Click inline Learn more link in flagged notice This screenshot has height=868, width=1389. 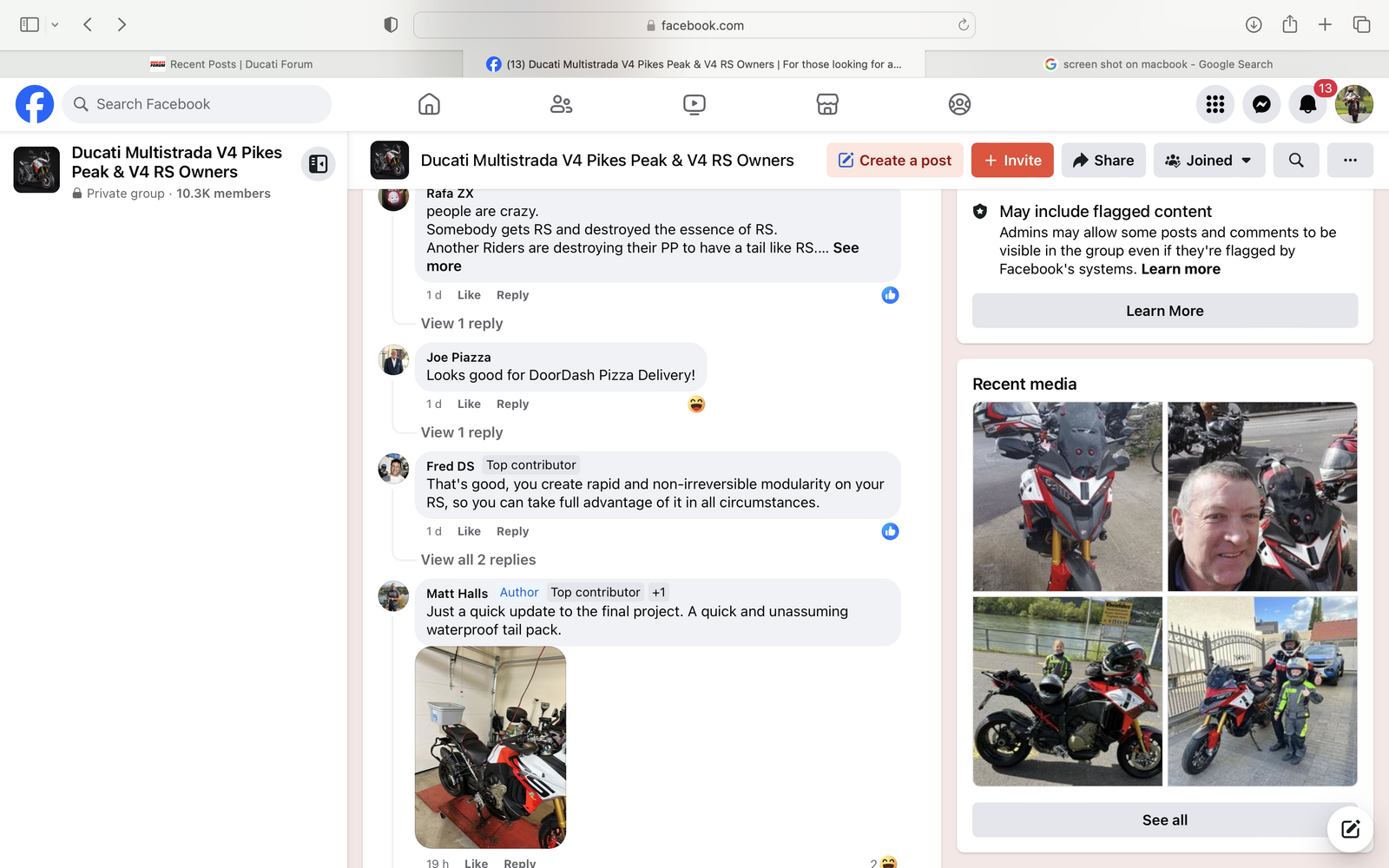pyautogui.click(x=1181, y=269)
